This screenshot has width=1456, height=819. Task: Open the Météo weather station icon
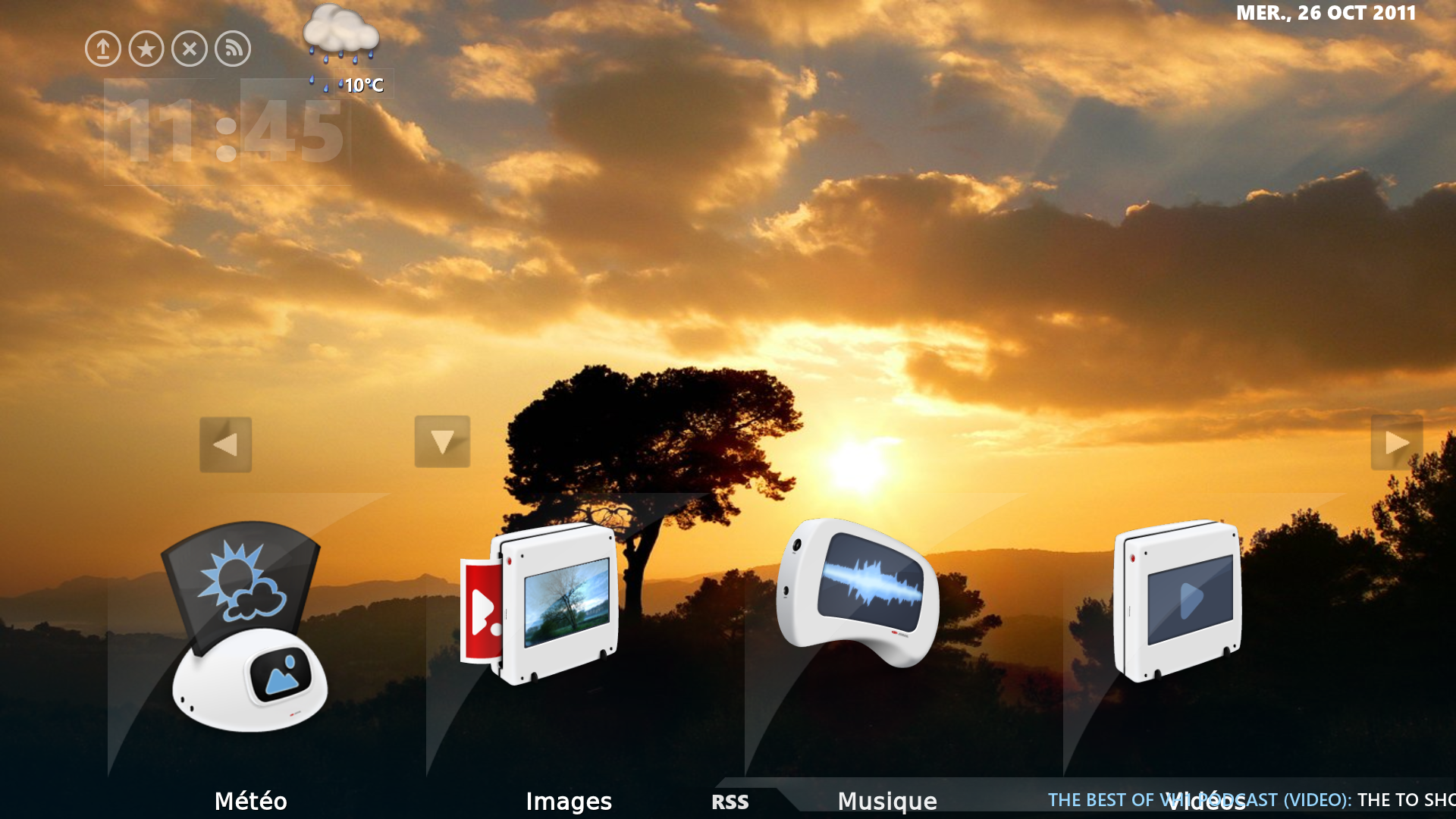[x=246, y=626]
